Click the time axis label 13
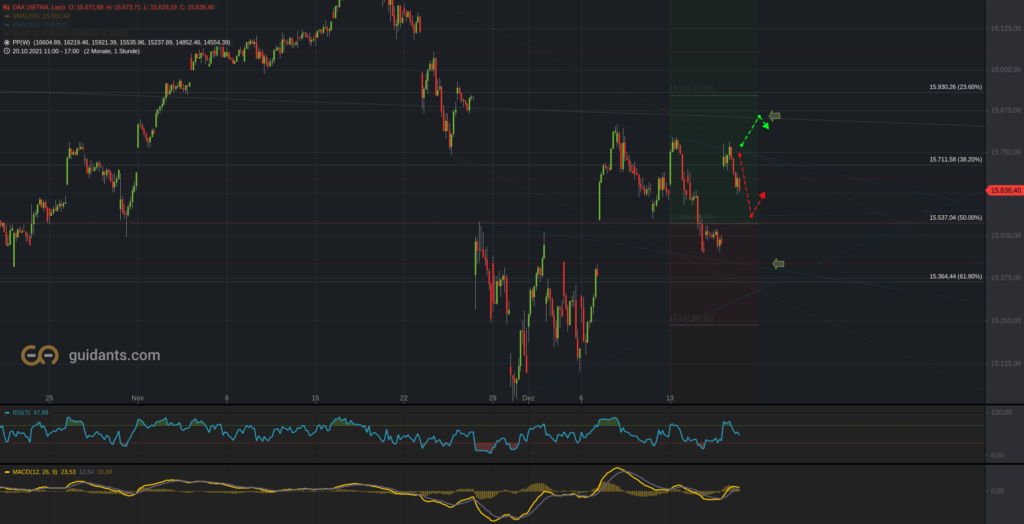1024x524 pixels. click(x=670, y=397)
